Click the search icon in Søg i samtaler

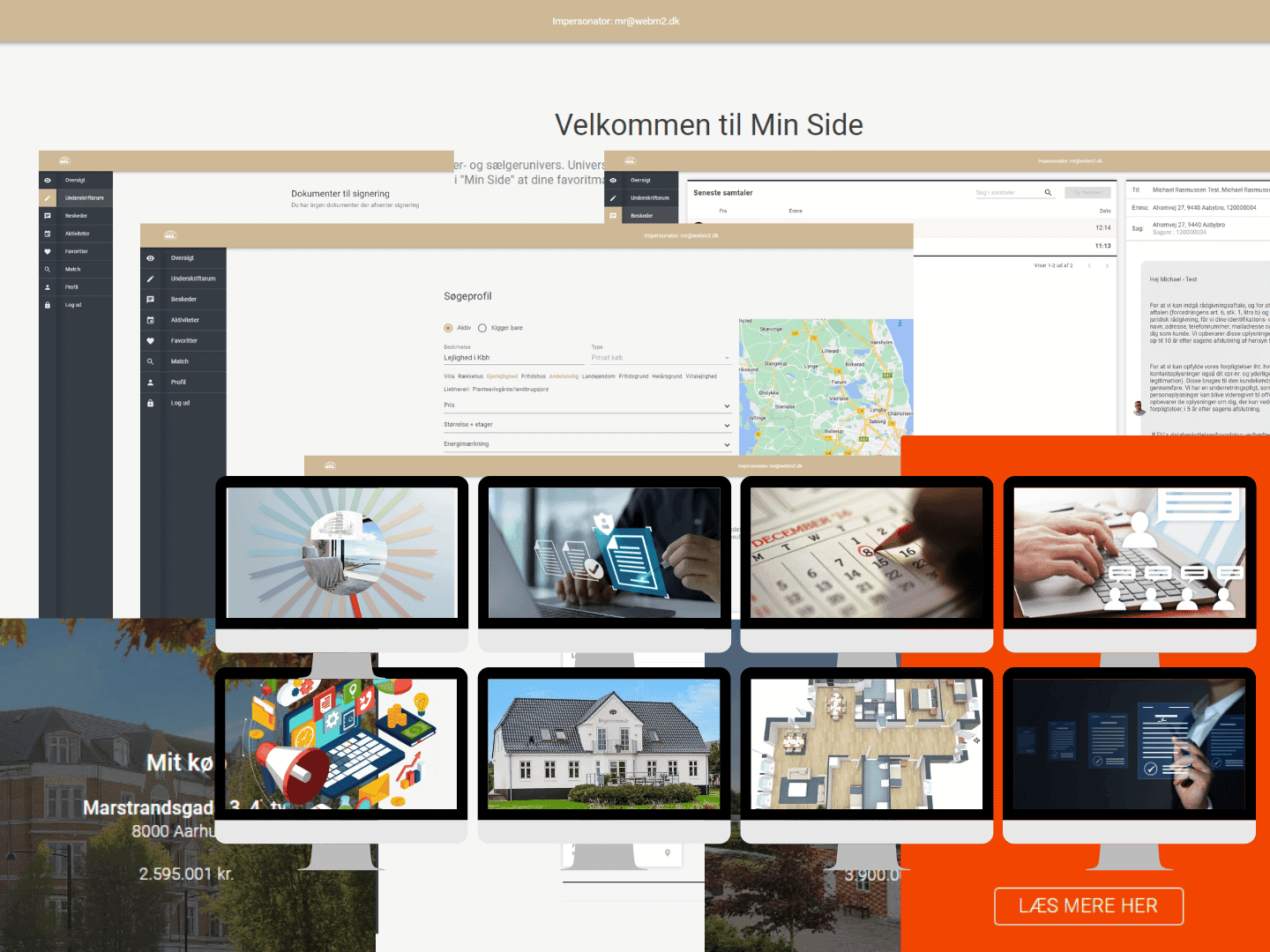pyautogui.click(x=1048, y=192)
